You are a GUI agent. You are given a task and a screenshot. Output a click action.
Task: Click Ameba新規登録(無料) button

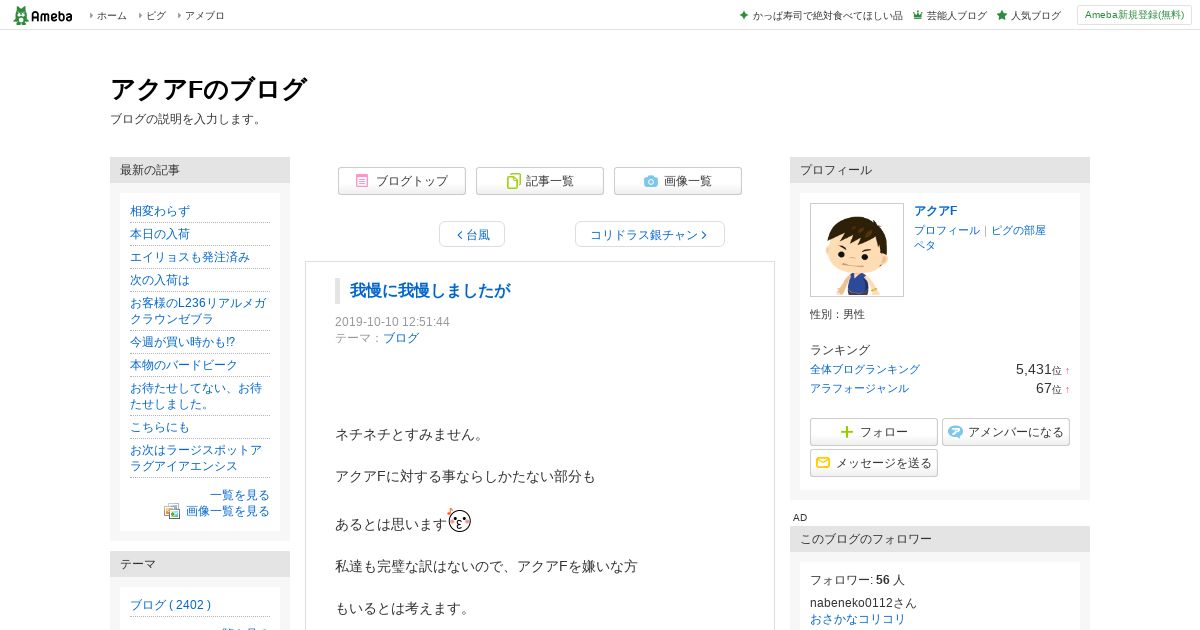tap(1134, 15)
